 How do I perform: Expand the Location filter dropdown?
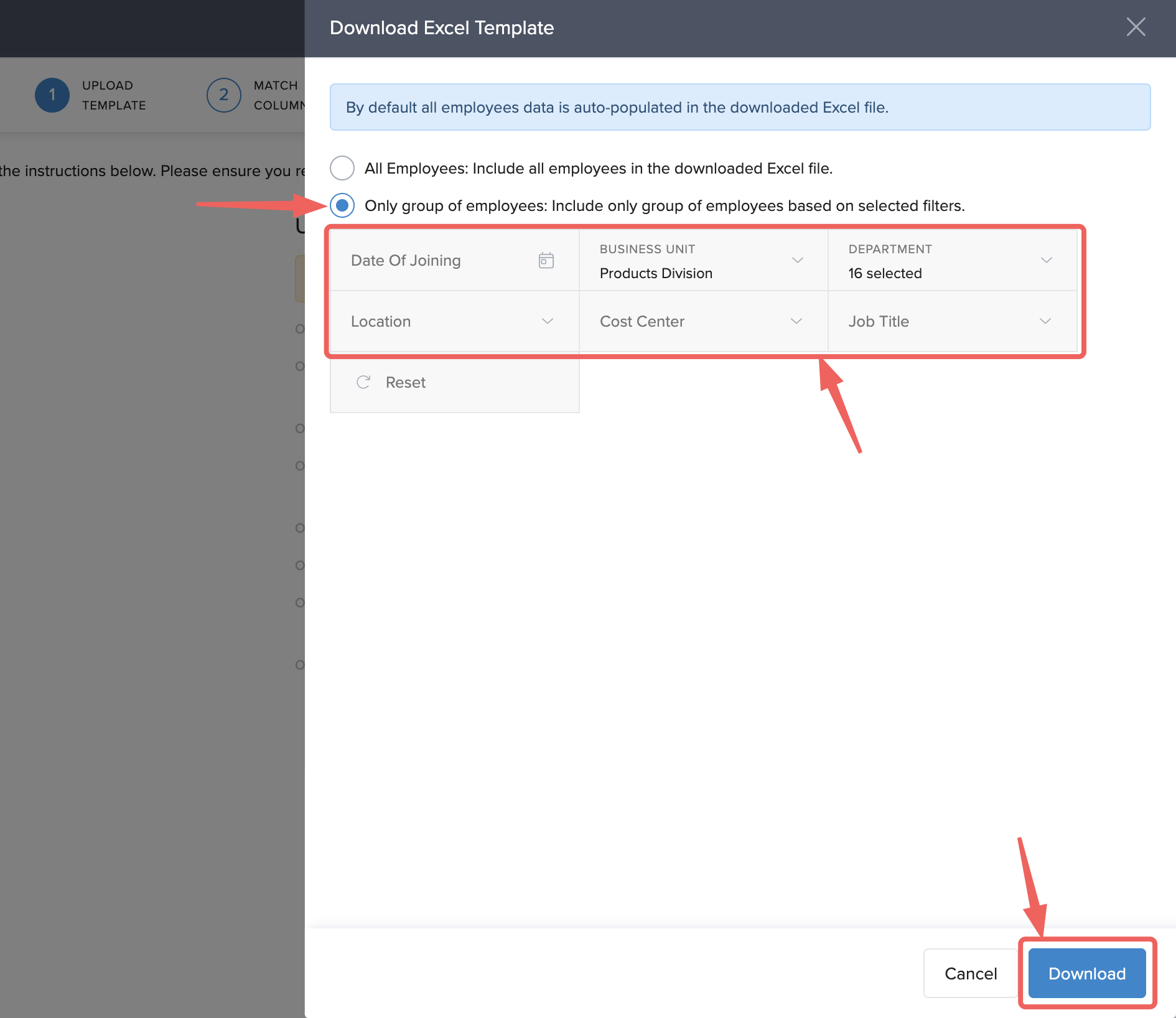tap(453, 321)
